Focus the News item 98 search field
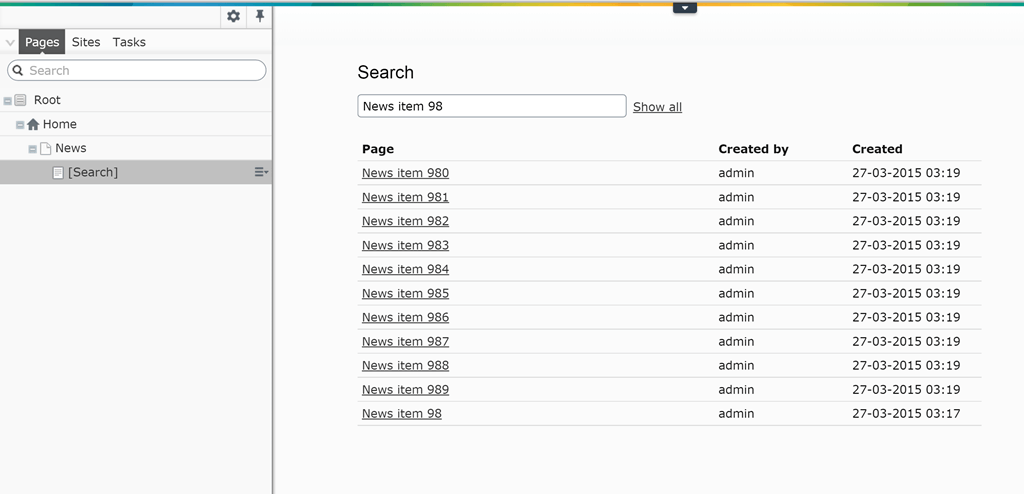Viewport: 1024px width, 494px height. (492, 106)
